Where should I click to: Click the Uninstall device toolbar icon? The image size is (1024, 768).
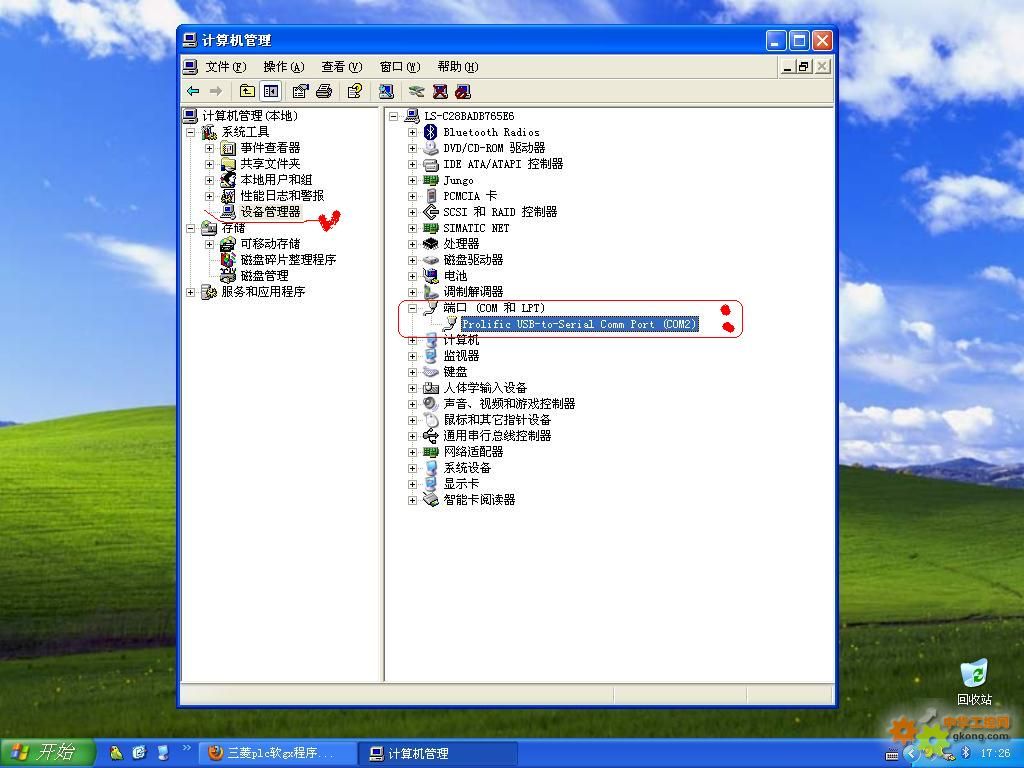[440, 91]
